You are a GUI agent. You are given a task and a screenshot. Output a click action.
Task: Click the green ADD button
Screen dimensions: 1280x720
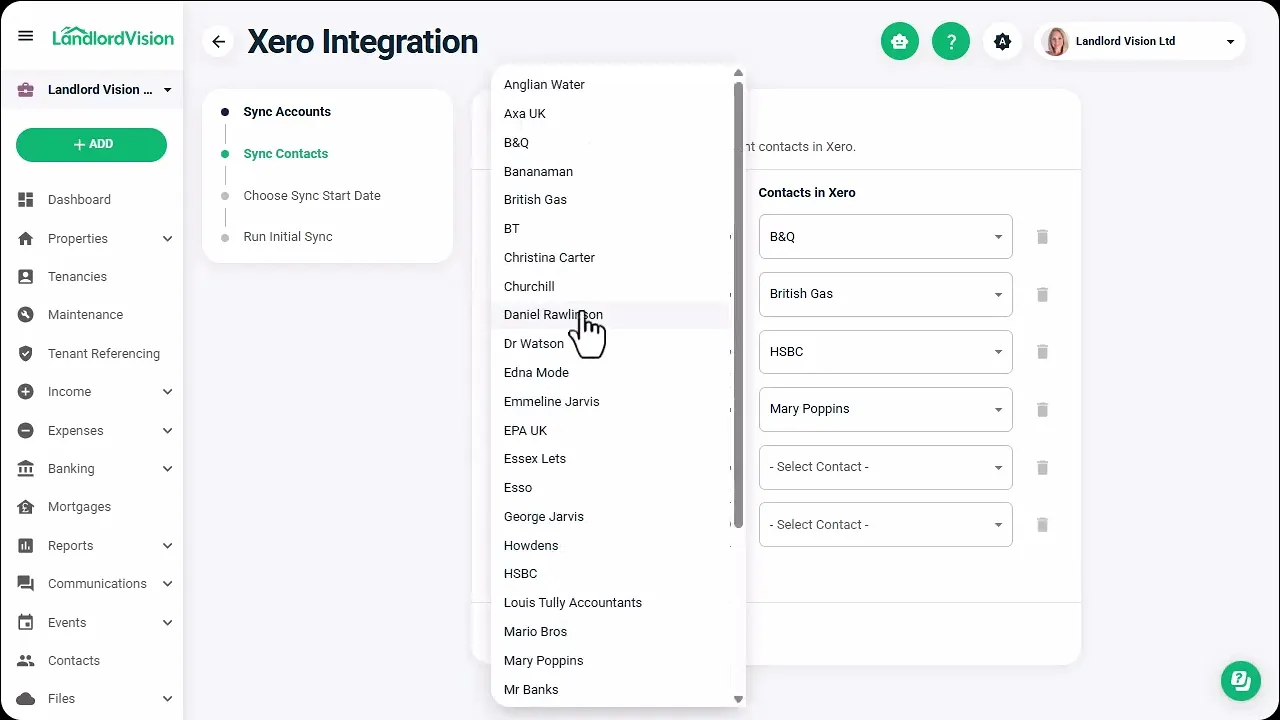pos(91,145)
